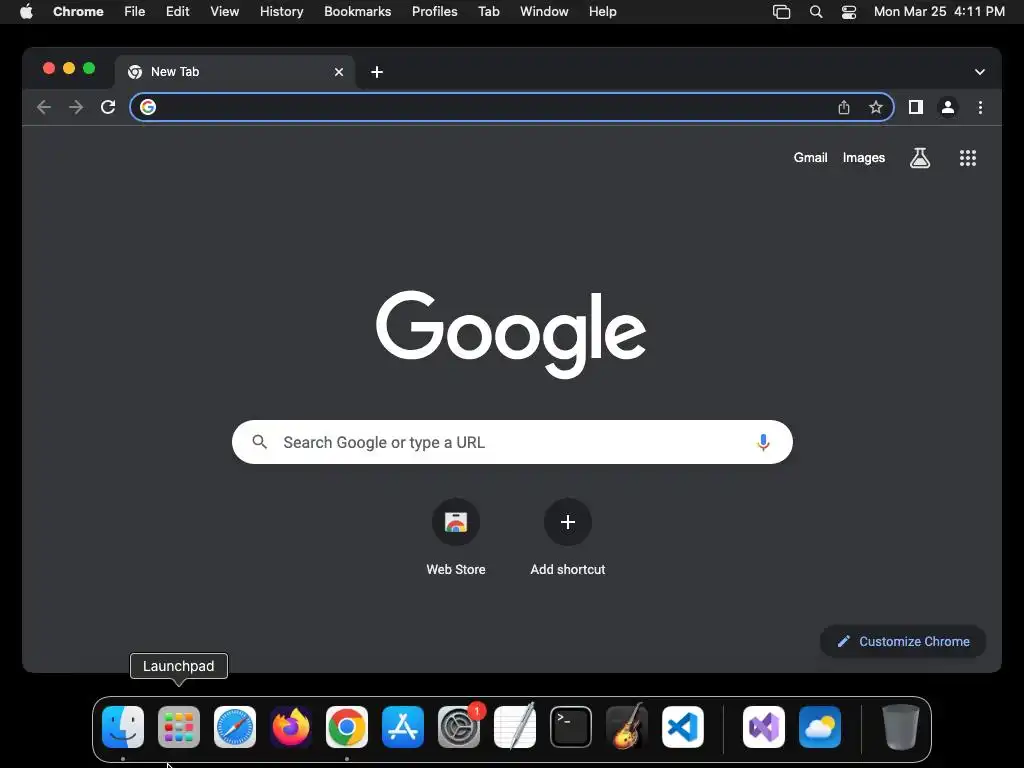
Task: Open Spotlight search in menu bar
Action: (816, 12)
